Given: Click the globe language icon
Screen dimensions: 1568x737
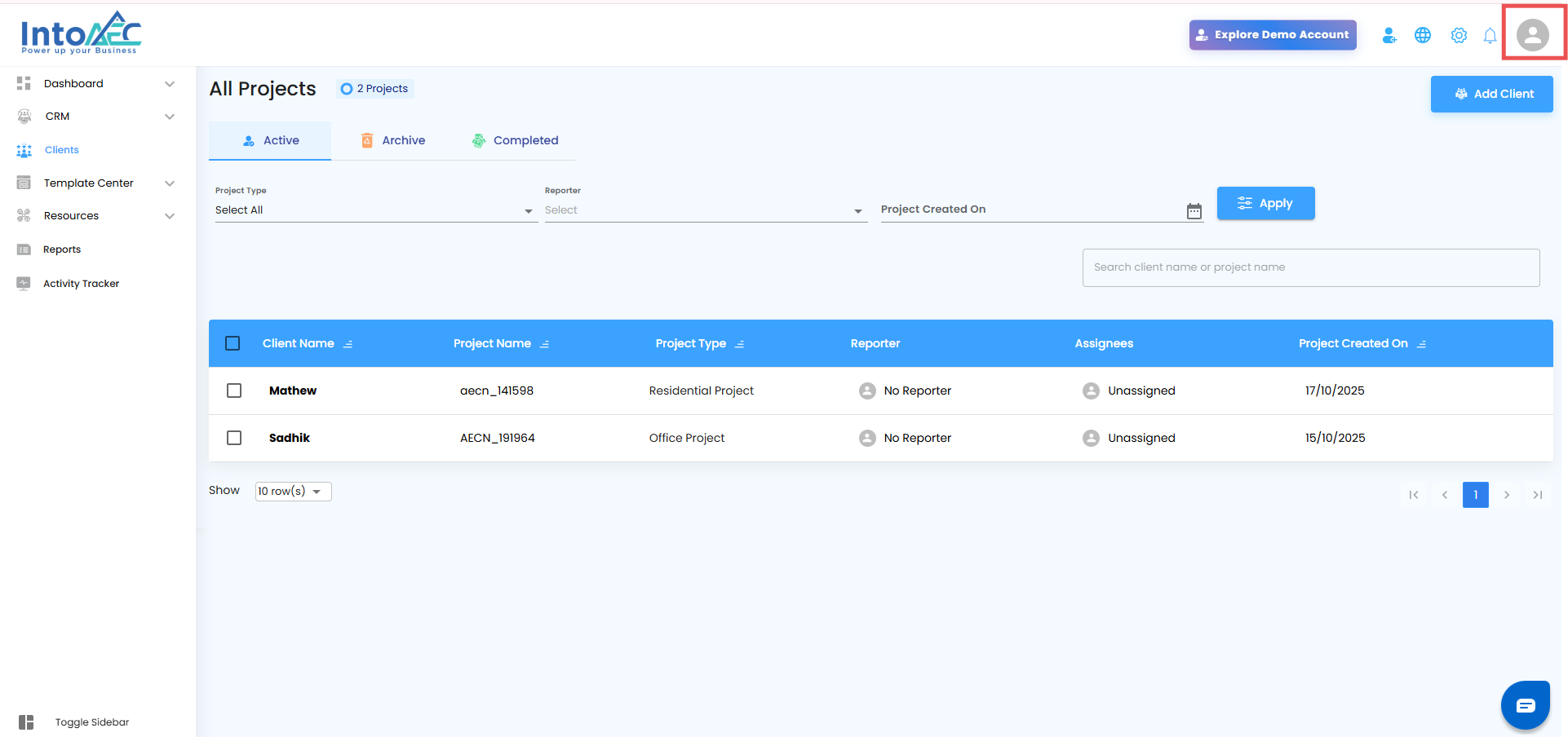Looking at the screenshot, I should pyautogui.click(x=1423, y=35).
